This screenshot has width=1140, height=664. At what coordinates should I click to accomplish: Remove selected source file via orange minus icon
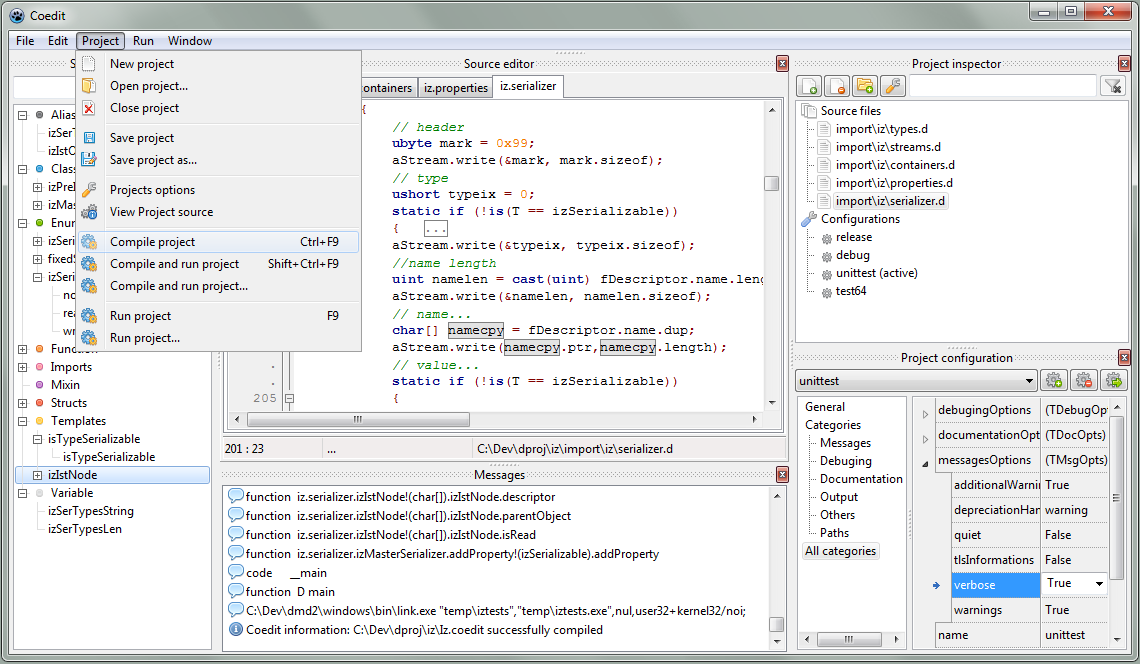[837, 86]
